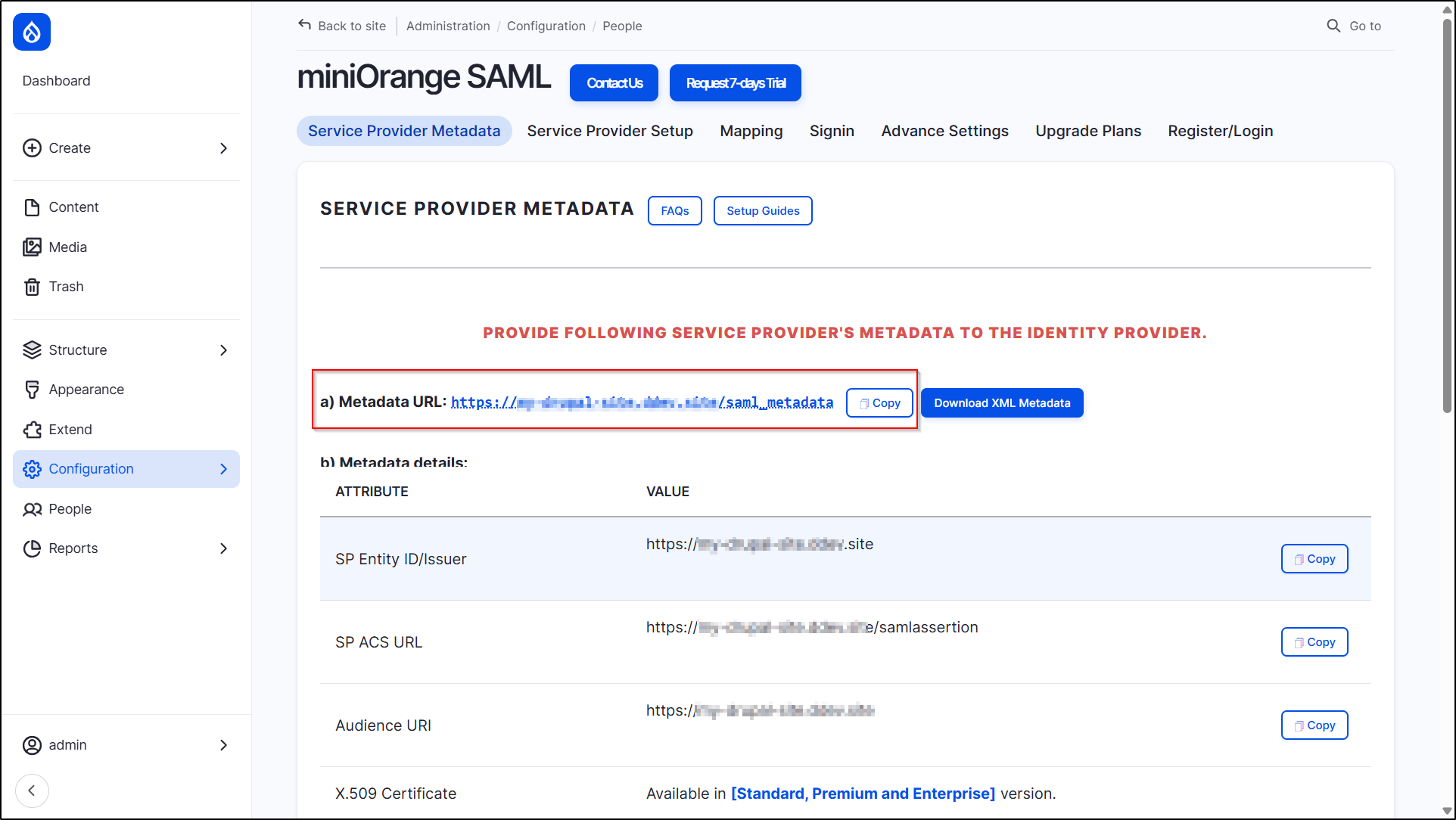This screenshot has width=1456, height=820.
Task: Click the Back to site arrow icon
Action: [304, 25]
